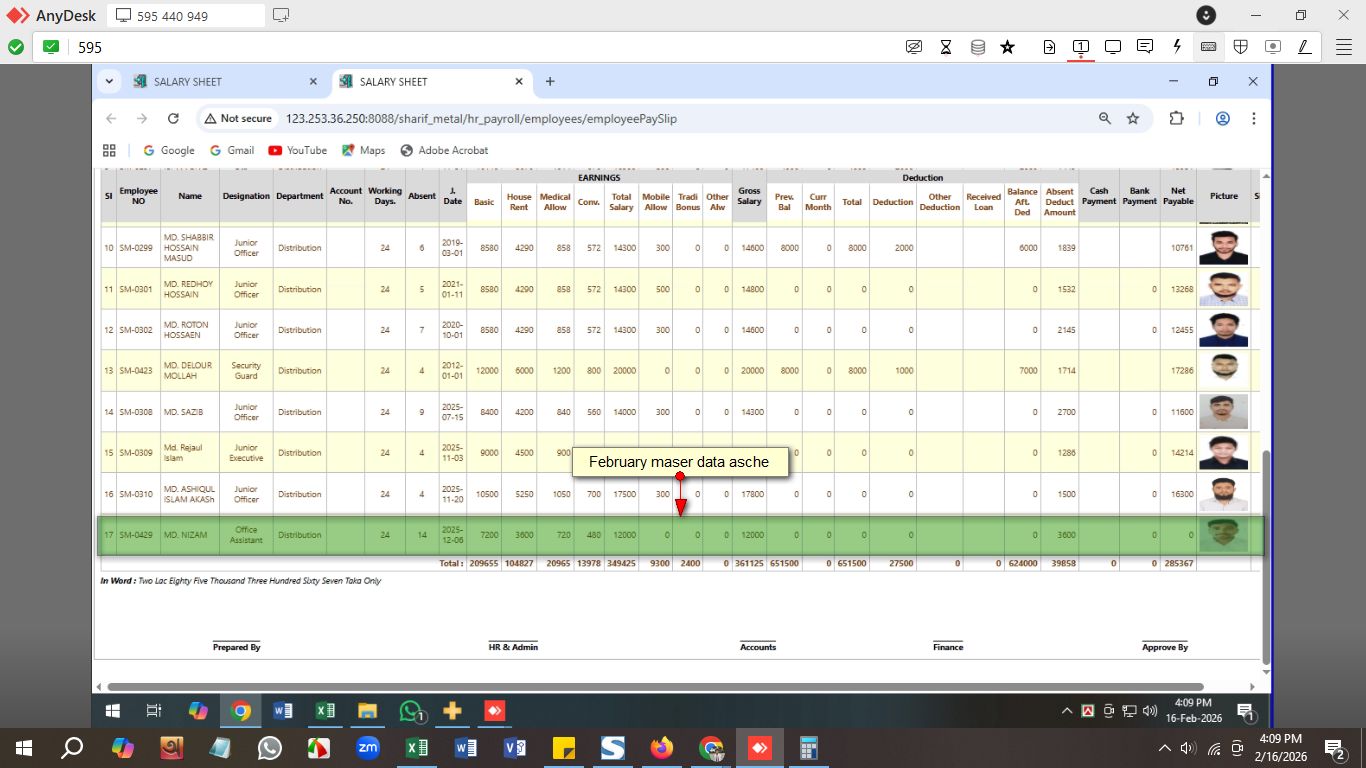
Task: Open a new Chrome tab
Action: tap(549, 81)
